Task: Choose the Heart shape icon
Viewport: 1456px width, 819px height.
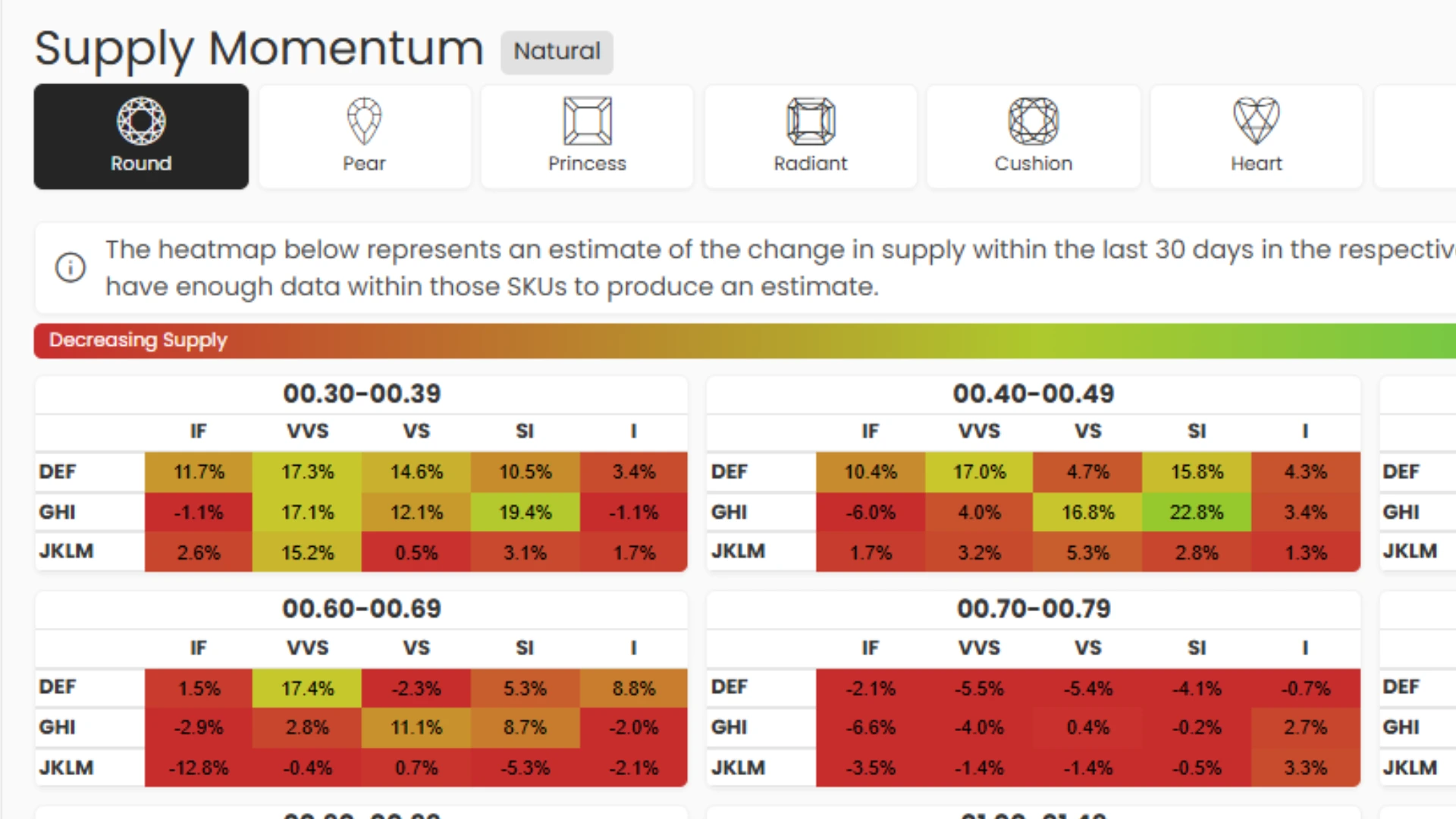Action: (x=1257, y=121)
